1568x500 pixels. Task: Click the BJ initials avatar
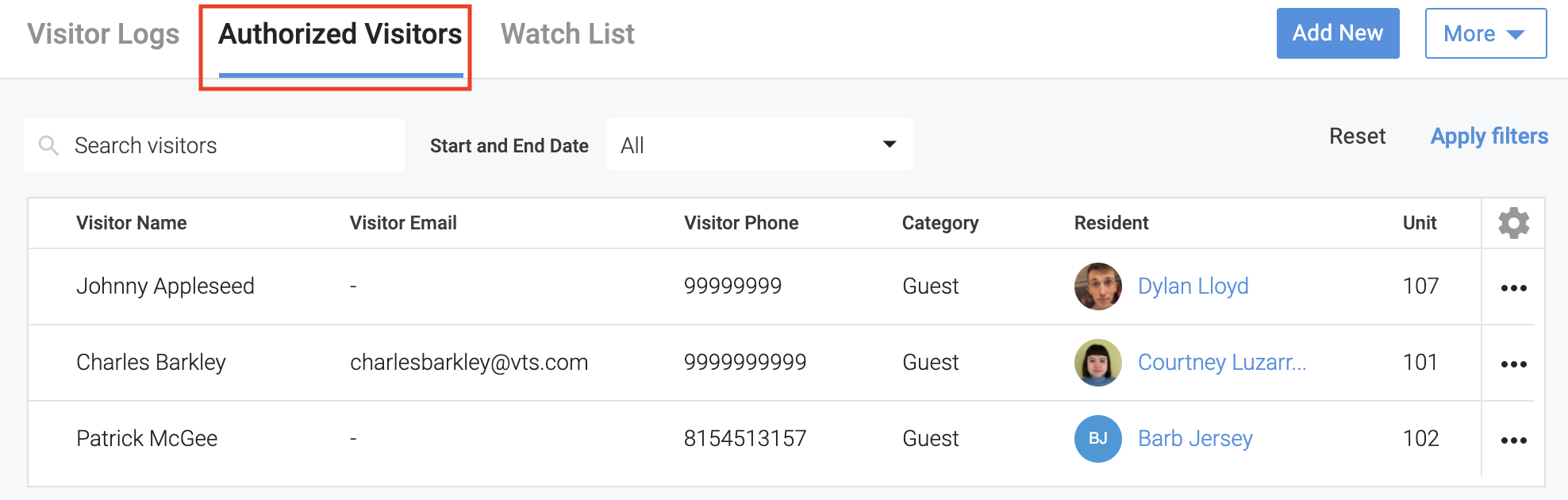pyautogui.click(x=1097, y=439)
